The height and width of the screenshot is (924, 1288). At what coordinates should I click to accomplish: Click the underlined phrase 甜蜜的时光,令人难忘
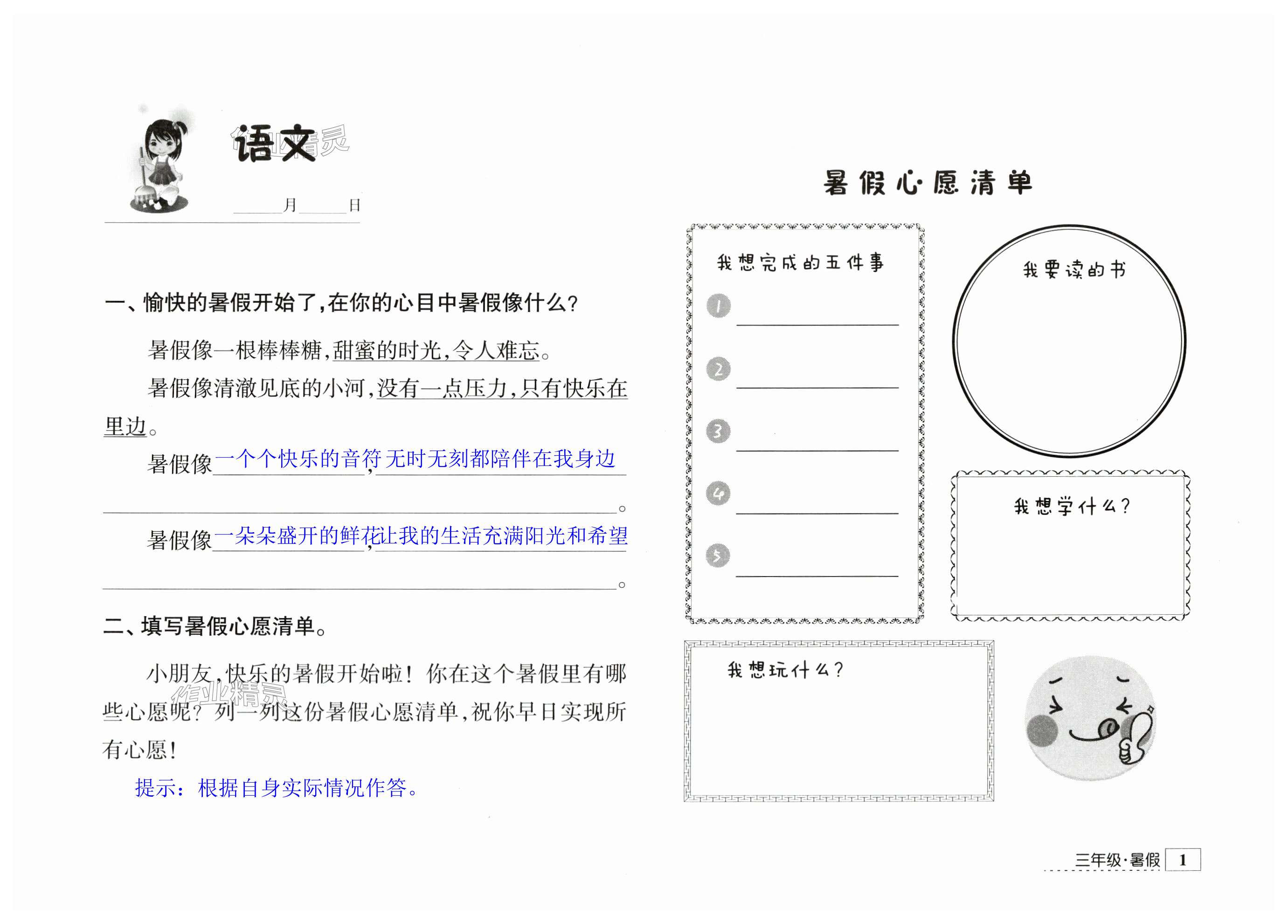click(x=436, y=350)
